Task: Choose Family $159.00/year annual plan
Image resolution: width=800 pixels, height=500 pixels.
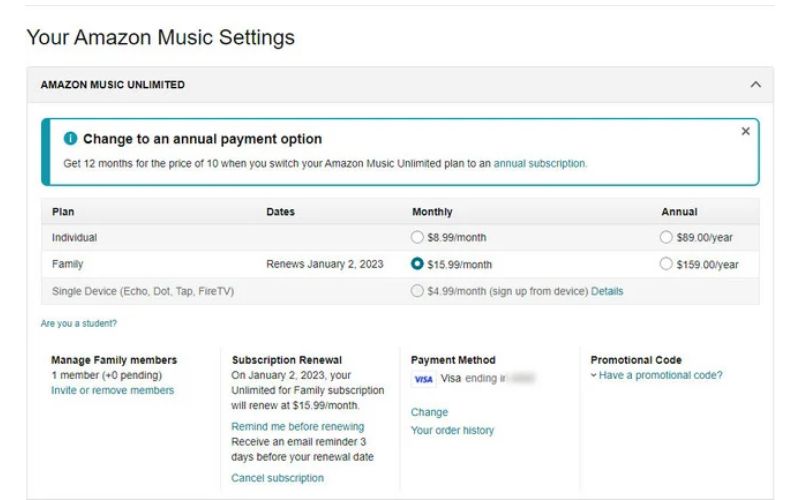Action: [666, 265]
